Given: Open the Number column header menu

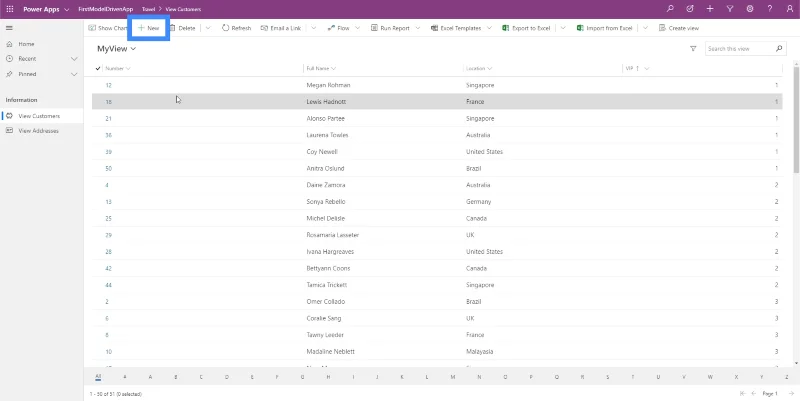Looking at the screenshot, I should coord(118,68).
